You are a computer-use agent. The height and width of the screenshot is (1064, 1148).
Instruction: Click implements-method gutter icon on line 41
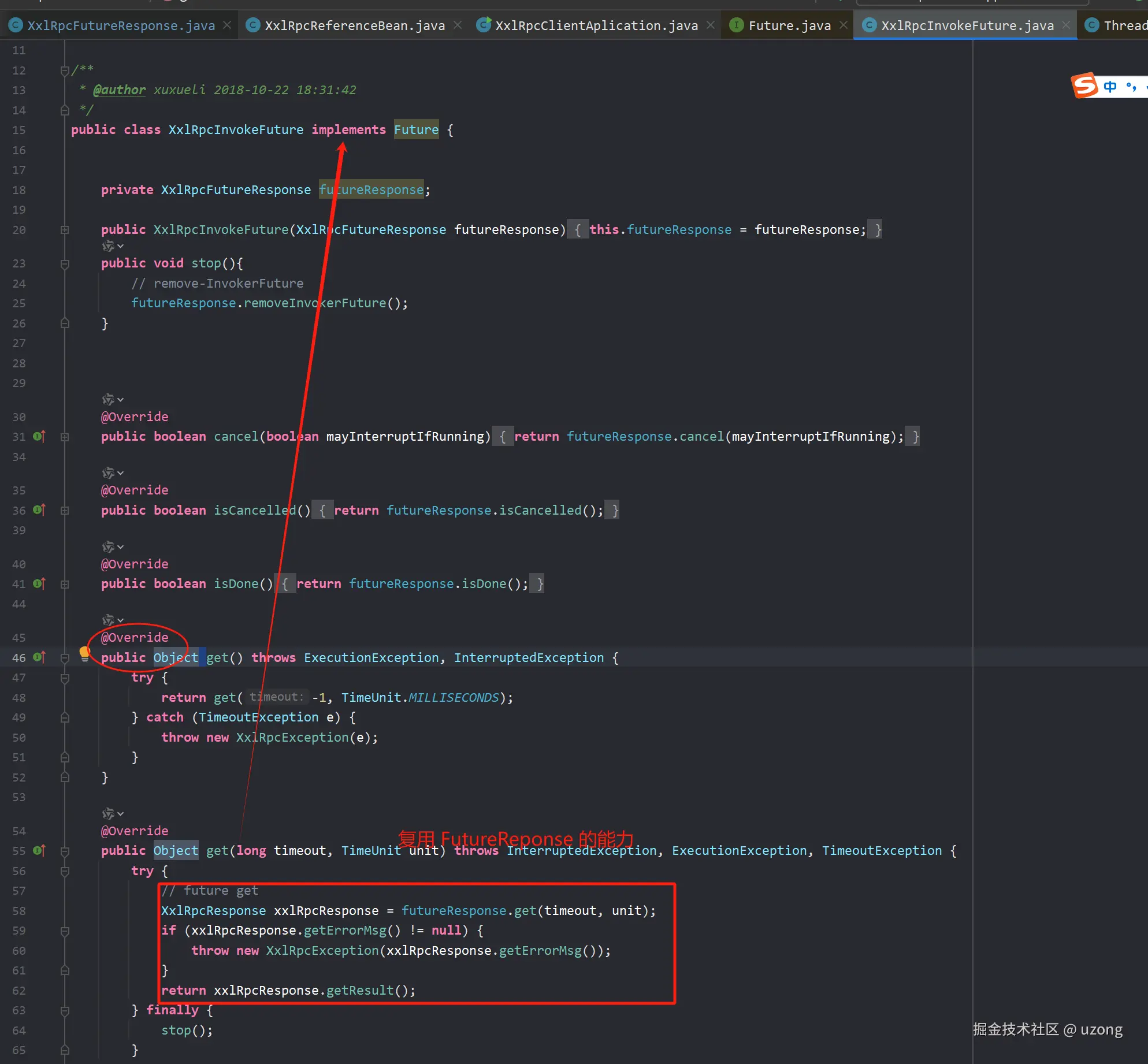(39, 584)
